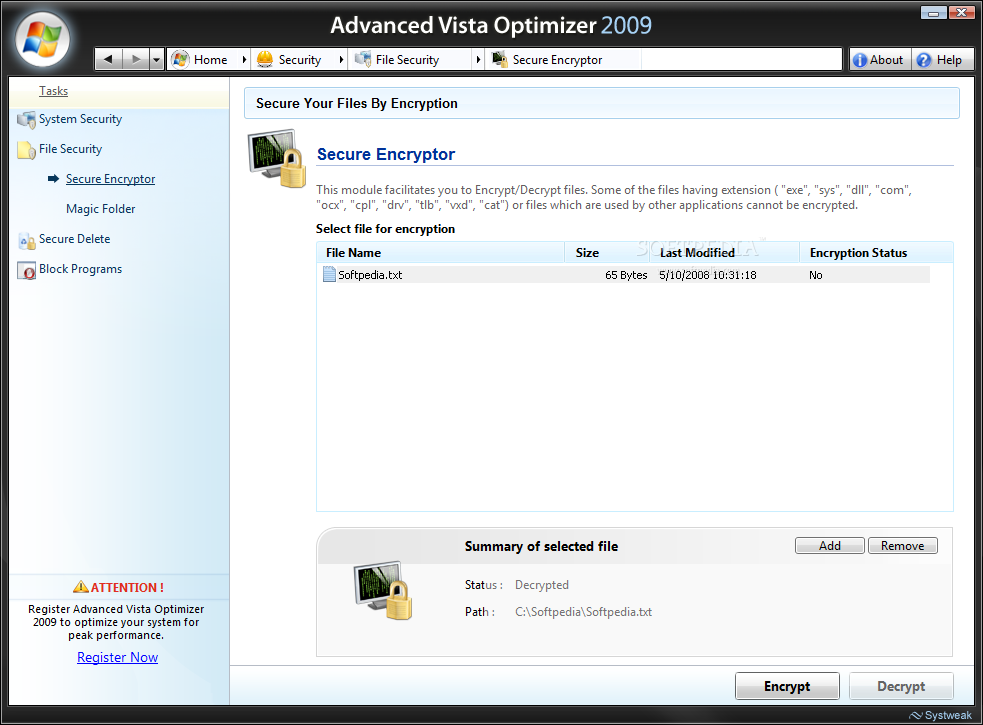This screenshot has width=983, height=725.
Task: Open System Security in the sidebar
Action: click(x=80, y=119)
